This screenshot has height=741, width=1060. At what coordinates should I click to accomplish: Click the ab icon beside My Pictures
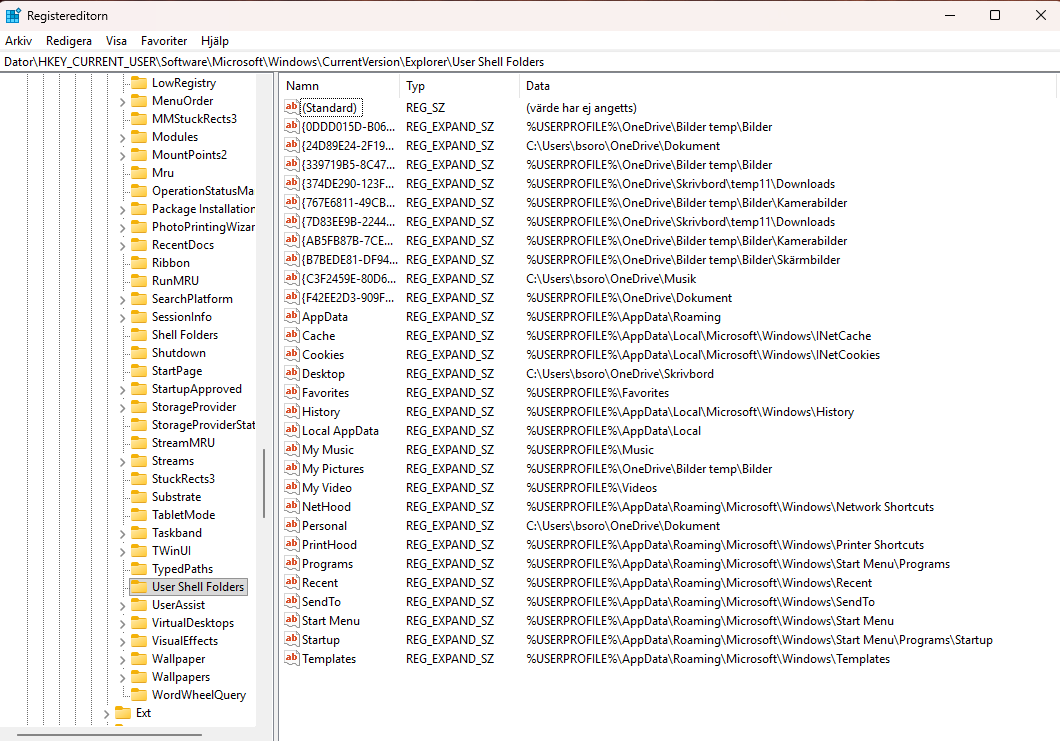tap(291, 468)
